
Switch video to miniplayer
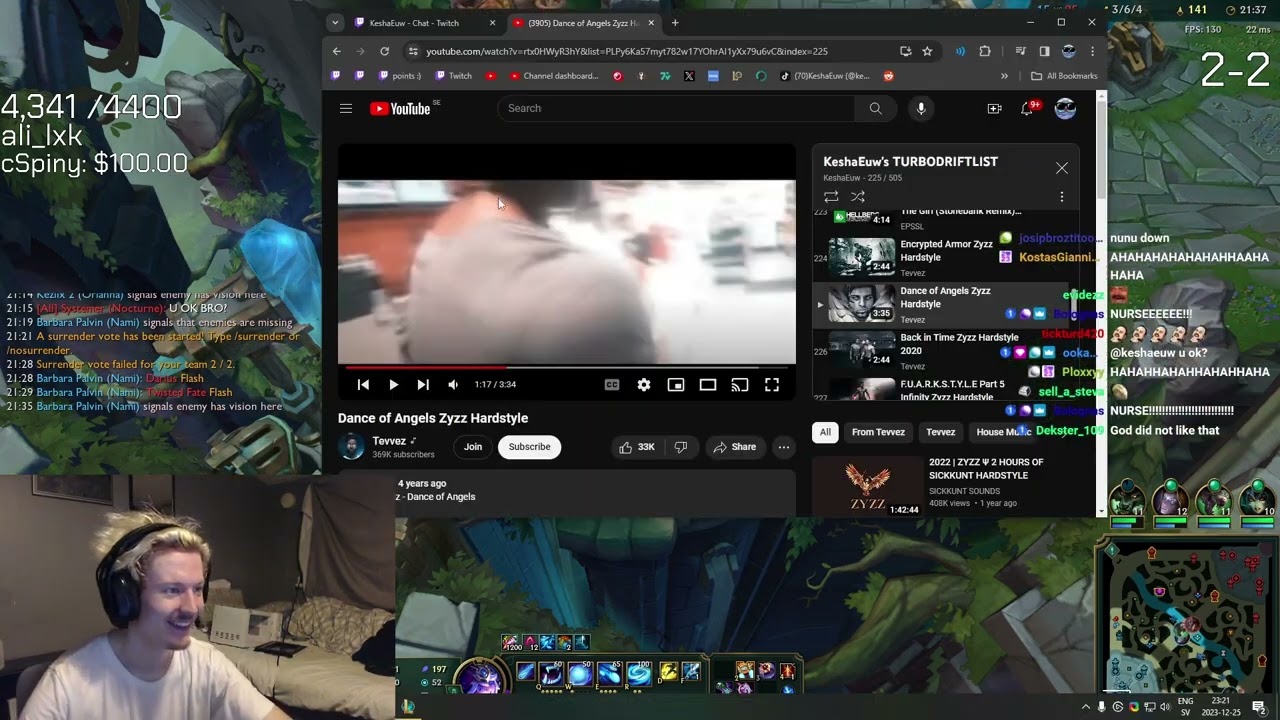coord(676,385)
